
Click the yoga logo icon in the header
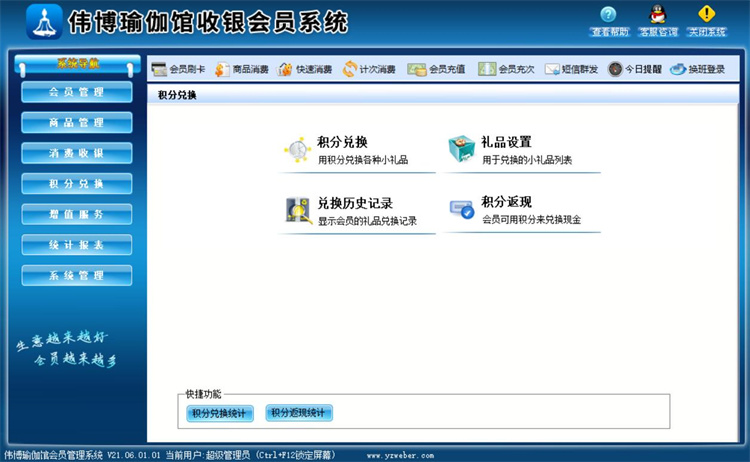44,22
